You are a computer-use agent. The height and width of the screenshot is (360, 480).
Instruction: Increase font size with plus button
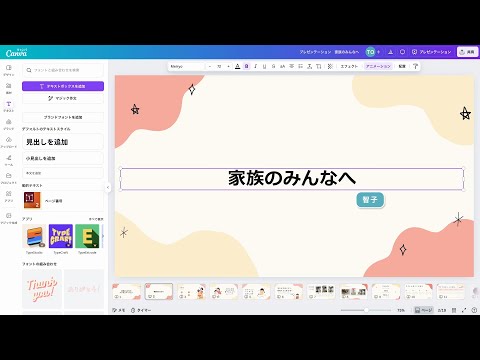click(228, 66)
